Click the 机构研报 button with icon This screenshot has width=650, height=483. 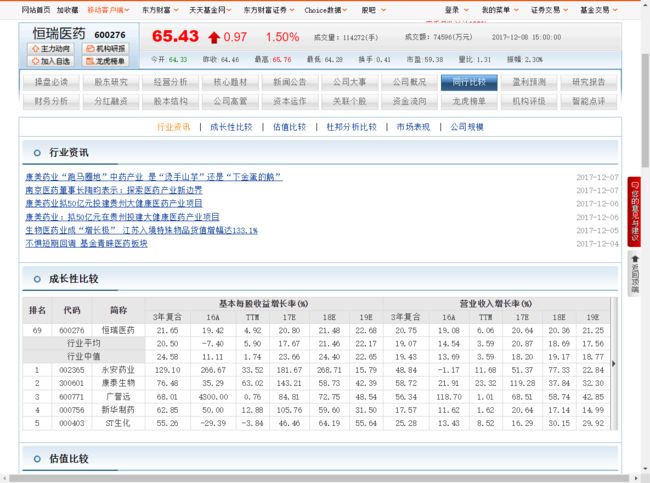[x=105, y=49]
